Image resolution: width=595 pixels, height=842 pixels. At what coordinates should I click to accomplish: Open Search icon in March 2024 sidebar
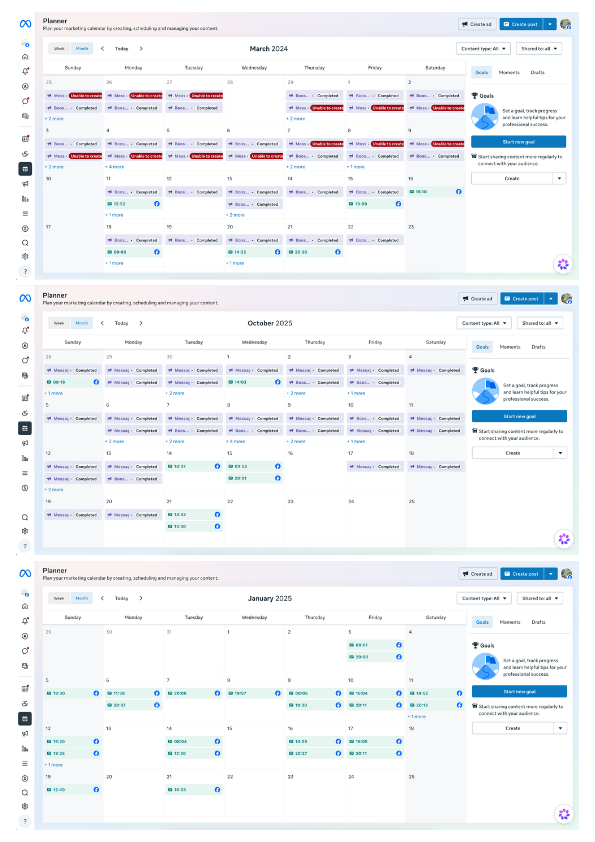[25, 243]
